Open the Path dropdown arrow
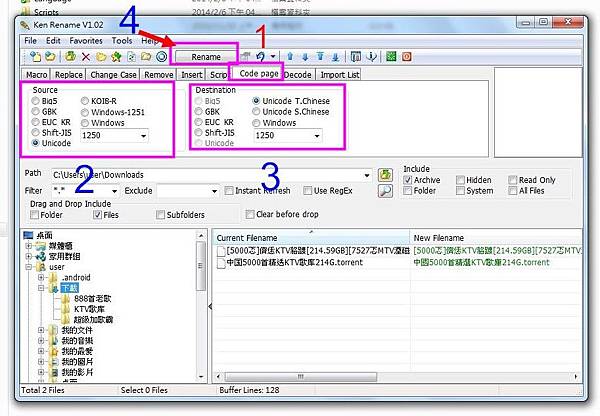600x416 pixels. click(367, 175)
